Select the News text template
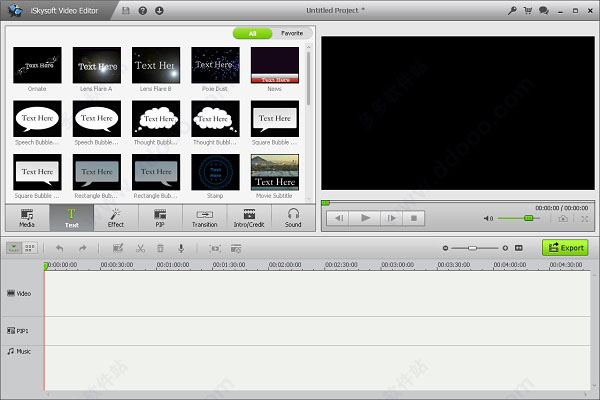This screenshot has width=600, height=400. pos(275,65)
